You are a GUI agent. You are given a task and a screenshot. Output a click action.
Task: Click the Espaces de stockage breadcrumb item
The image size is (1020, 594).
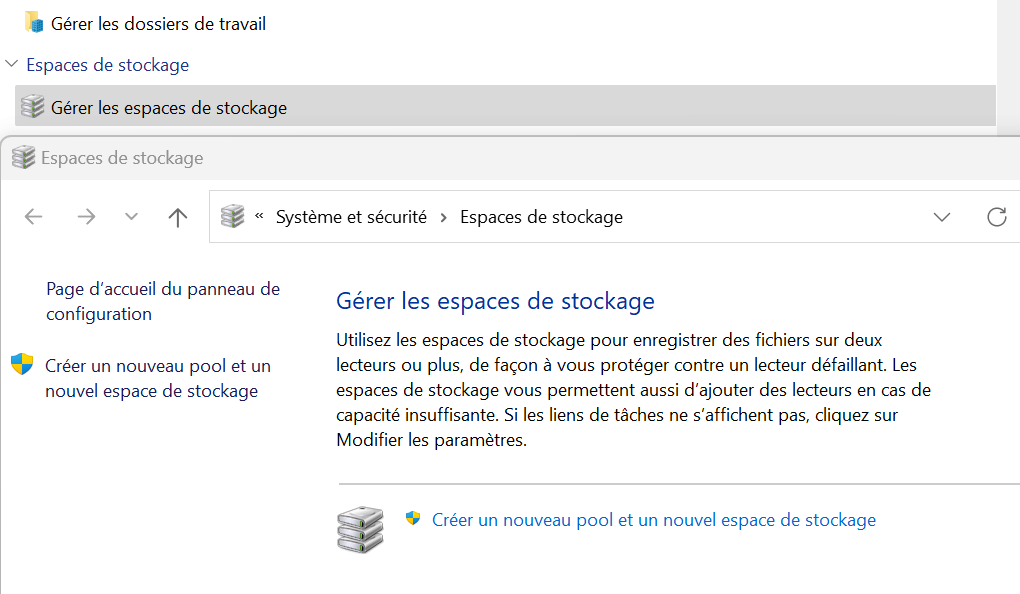(x=541, y=217)
